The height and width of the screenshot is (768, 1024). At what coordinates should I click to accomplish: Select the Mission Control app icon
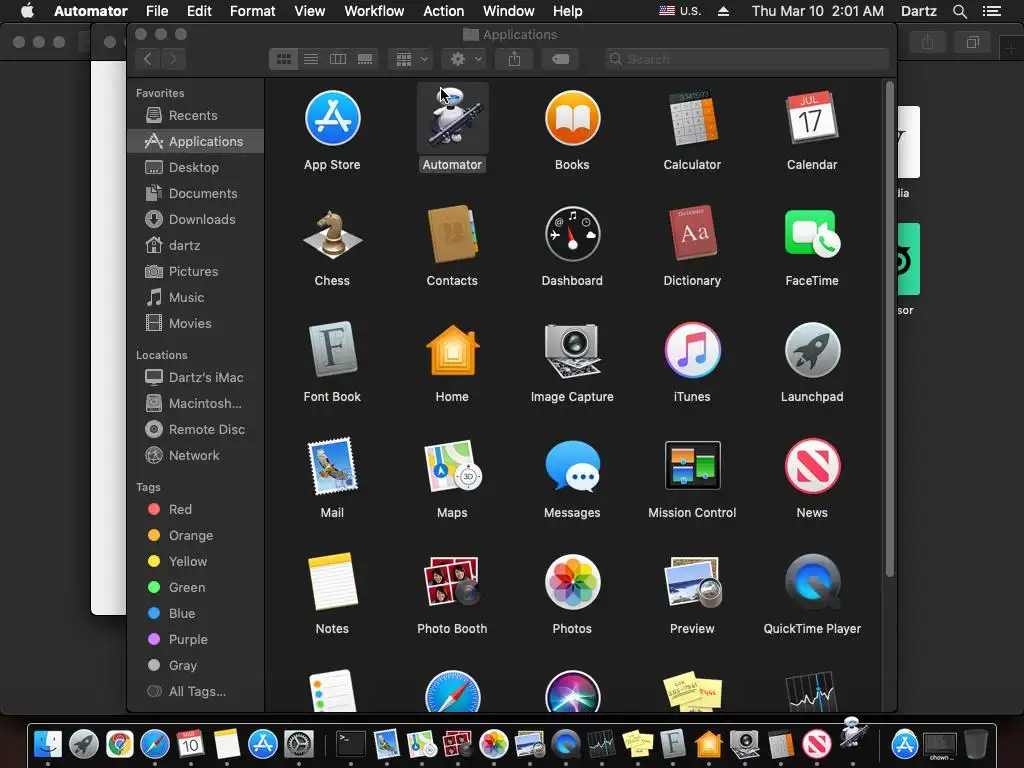(x=692, y=466)
